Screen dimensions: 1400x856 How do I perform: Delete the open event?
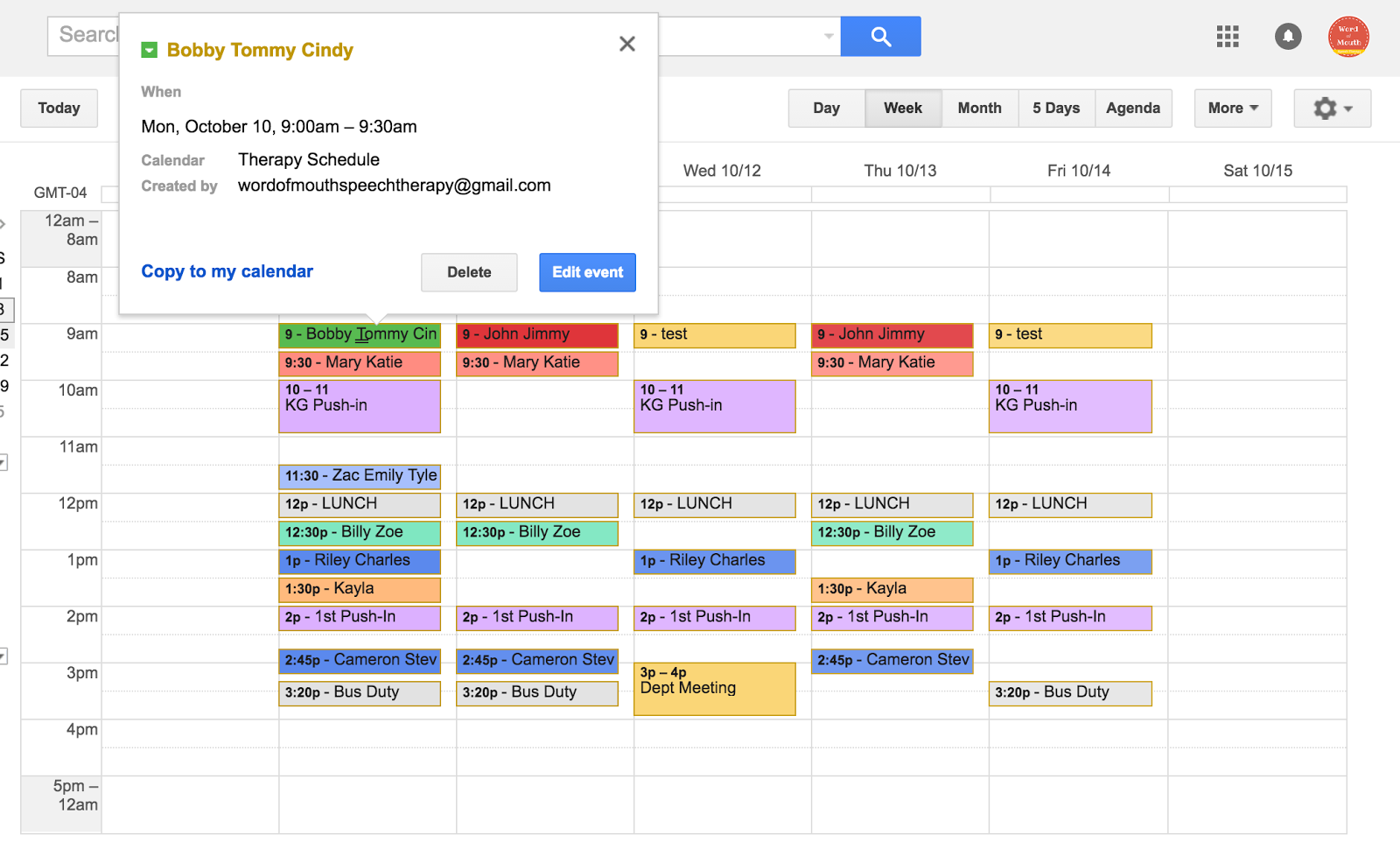tap(469, 272)
